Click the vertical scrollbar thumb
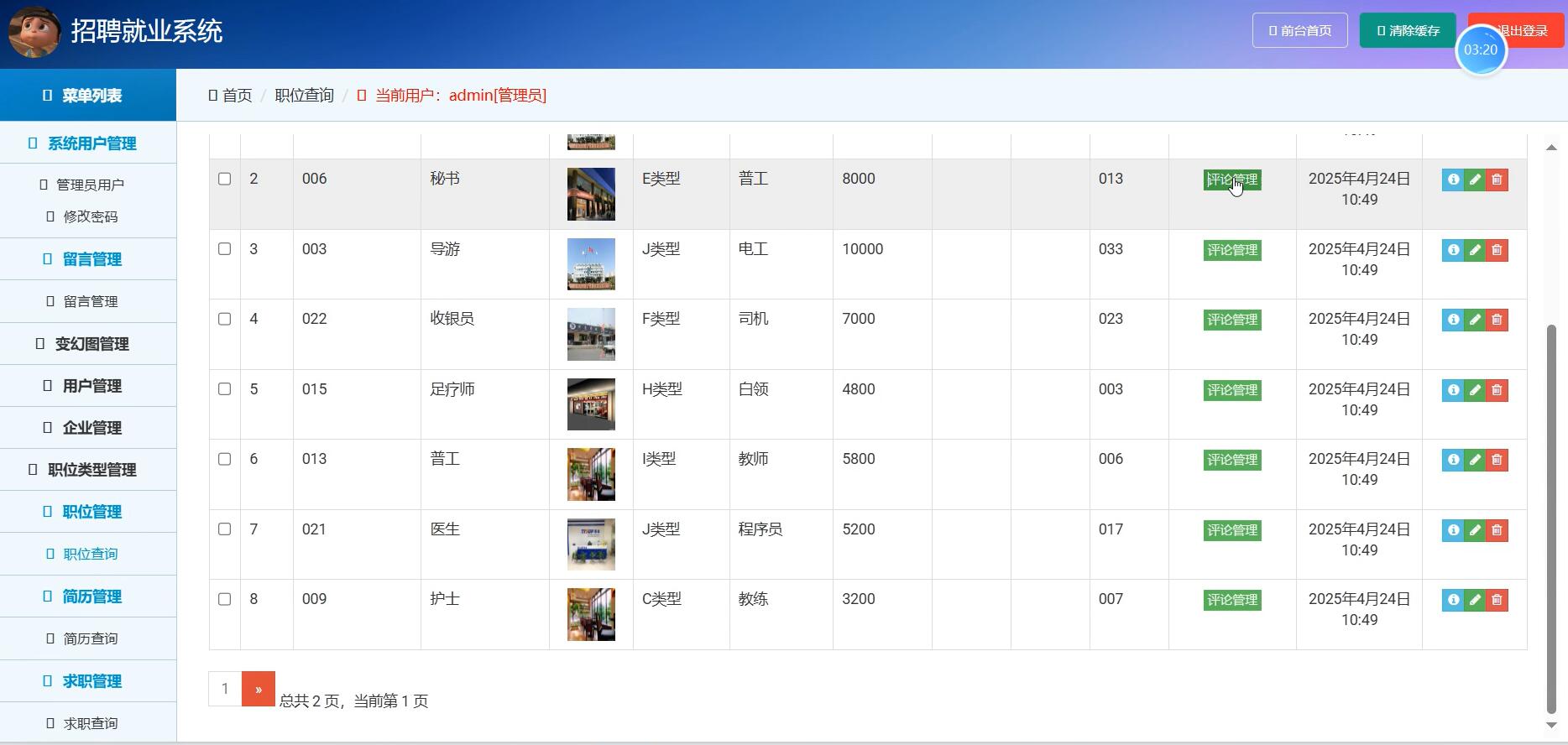 [x=1551, y=518]
